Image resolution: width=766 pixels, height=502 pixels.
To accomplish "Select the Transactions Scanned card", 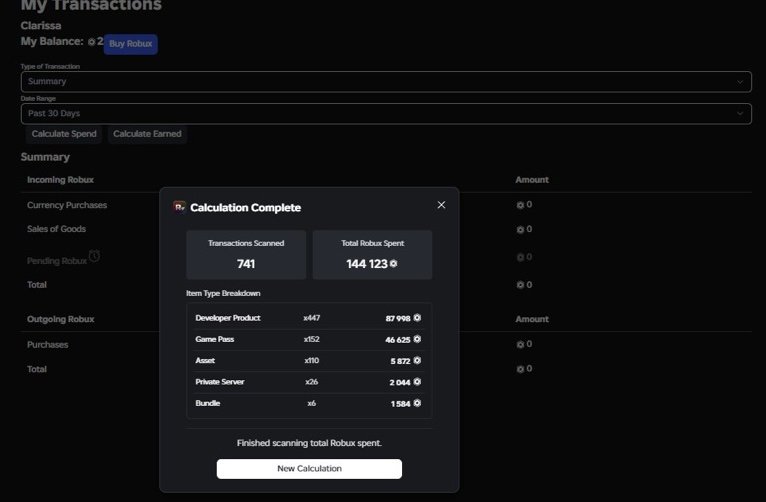I will pyautogui.click(x=246, y=255).
